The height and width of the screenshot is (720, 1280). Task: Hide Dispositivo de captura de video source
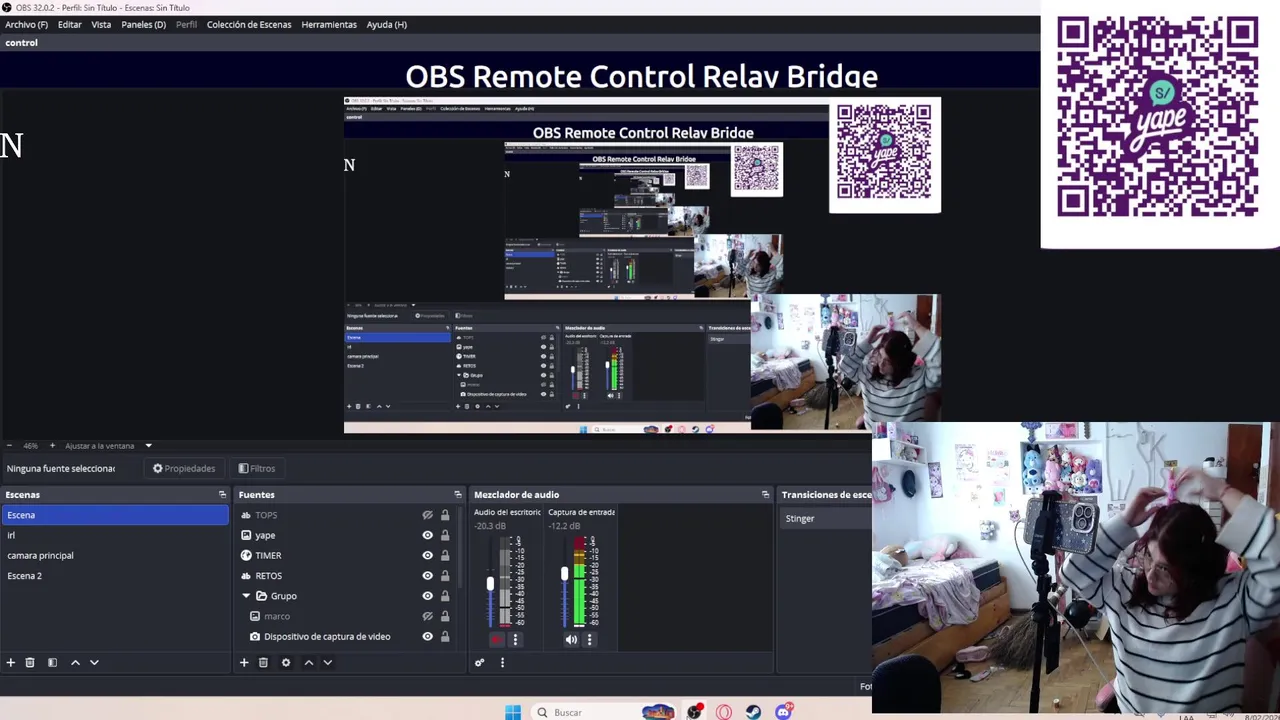tap(427, 636)
